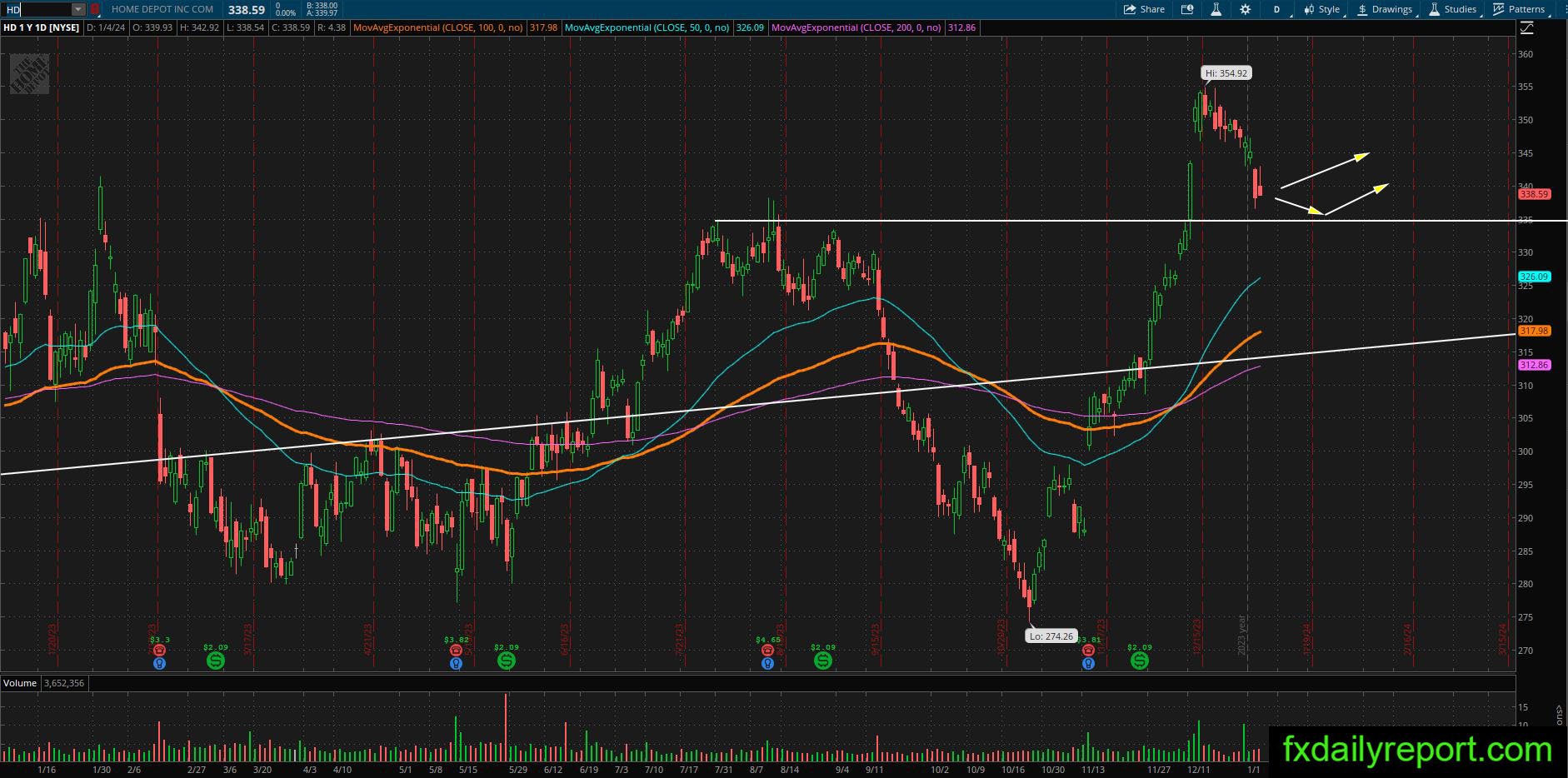
Task: Click the Home Depot logo on the chart
Action: point(29,74)
